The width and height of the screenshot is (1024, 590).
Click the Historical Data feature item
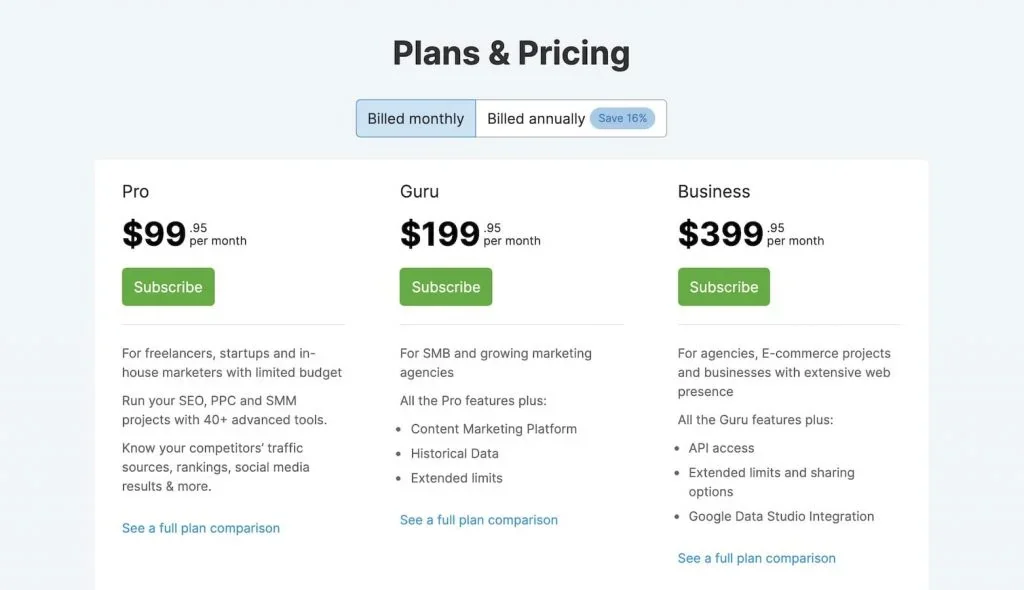tap(455, 453)
